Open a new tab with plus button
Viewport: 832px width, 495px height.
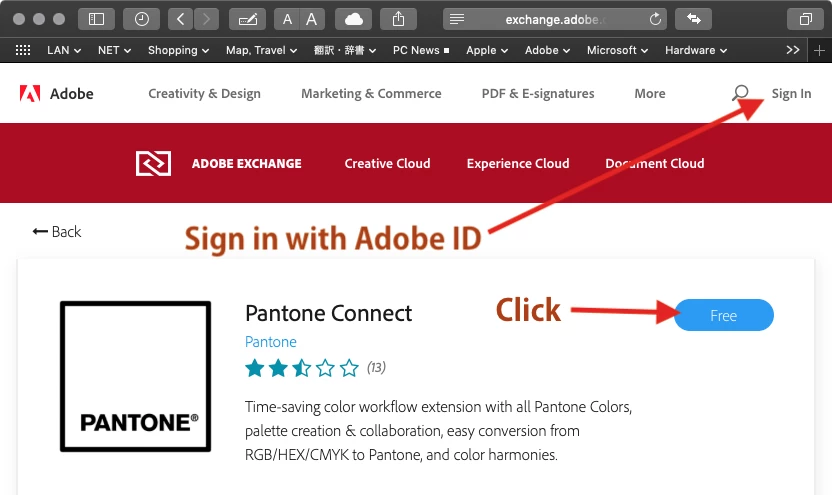click(x=819, y=50)
